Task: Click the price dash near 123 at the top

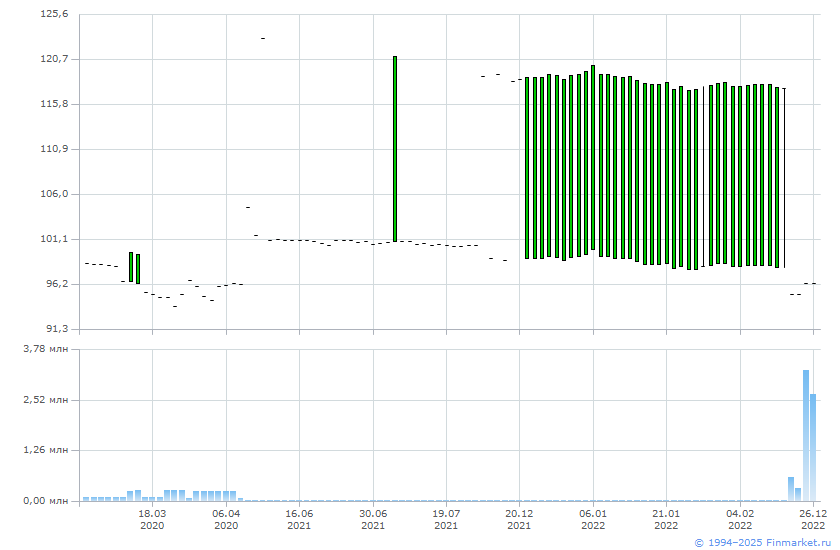Action: [262, 39]
